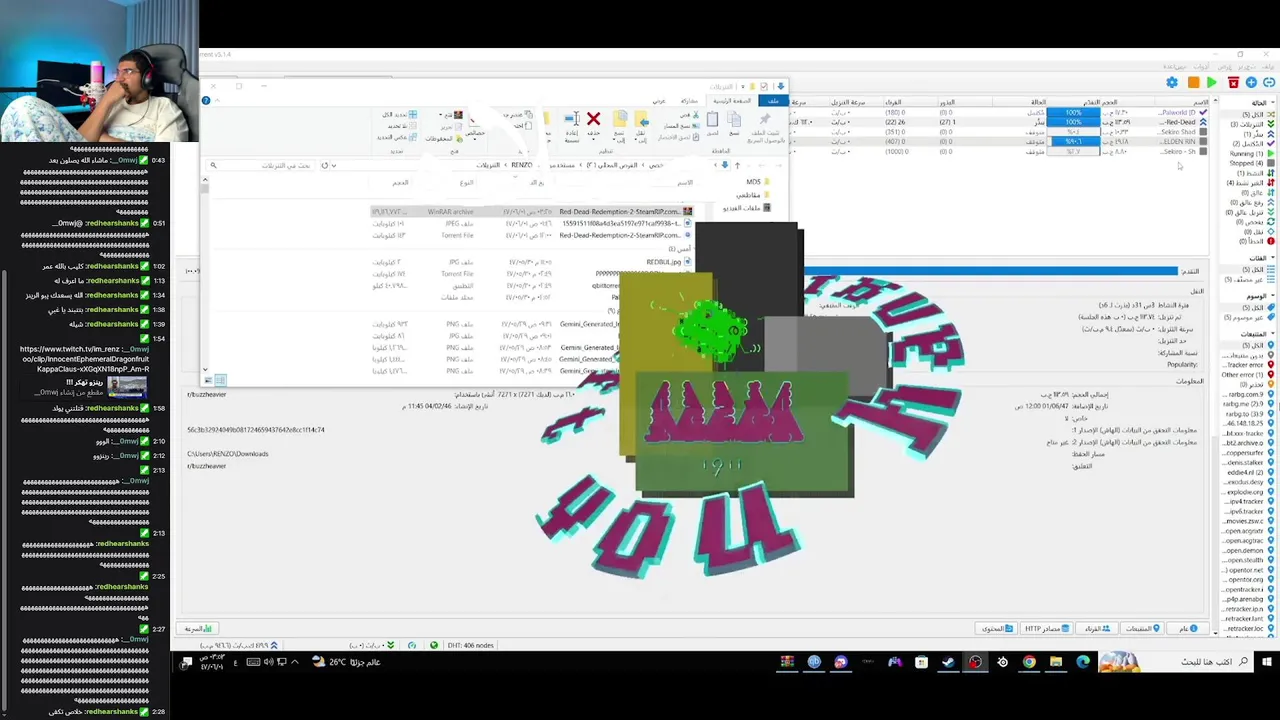
Task: Click the Red-Dead 100% progress bar
Action: click(1073, 122)
